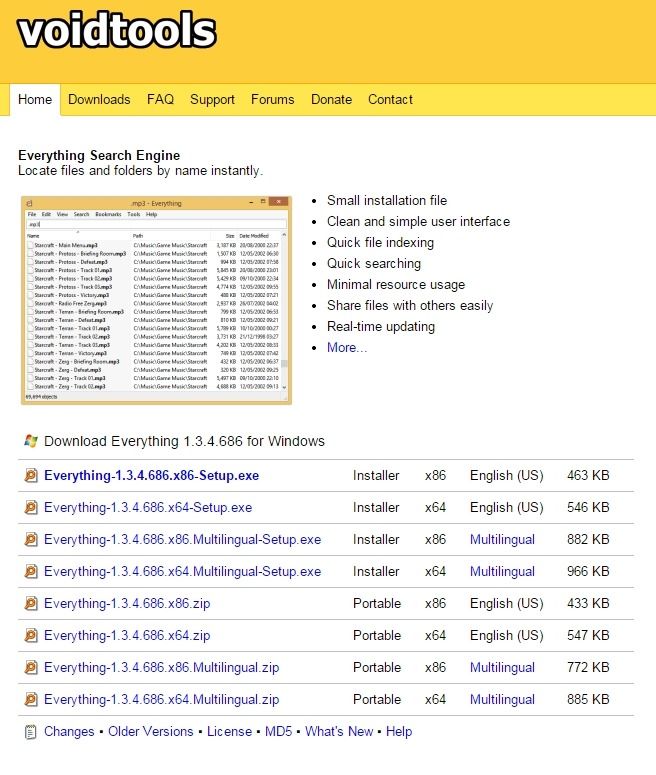Image resolution: width=656 pixels, height=775 pixels.
Task: Click the Everything application screenshot thumbnail
Action: click(x=156, y=300)
